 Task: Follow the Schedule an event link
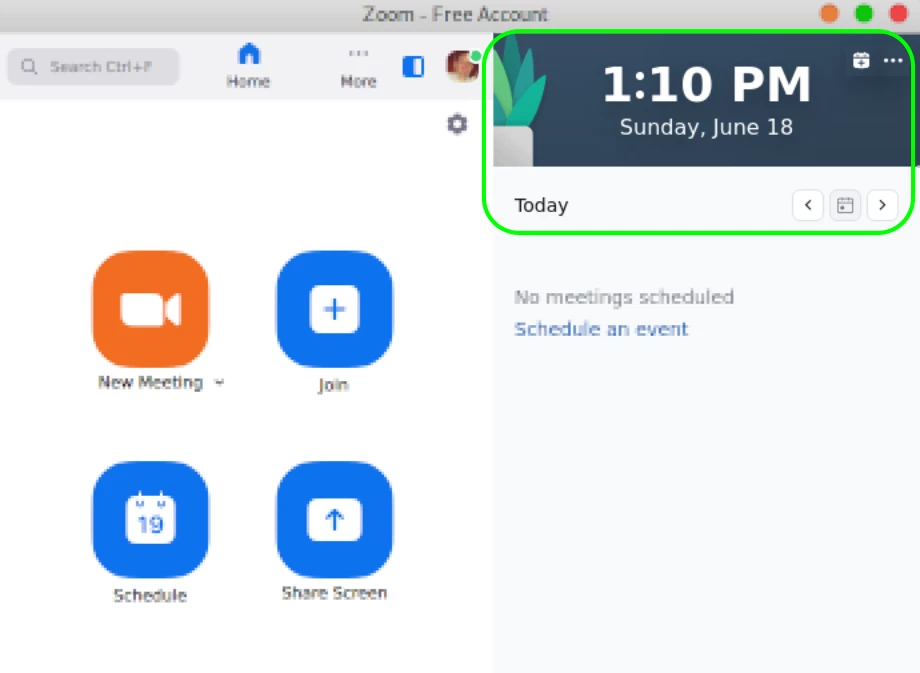click(x=601, y=329)
